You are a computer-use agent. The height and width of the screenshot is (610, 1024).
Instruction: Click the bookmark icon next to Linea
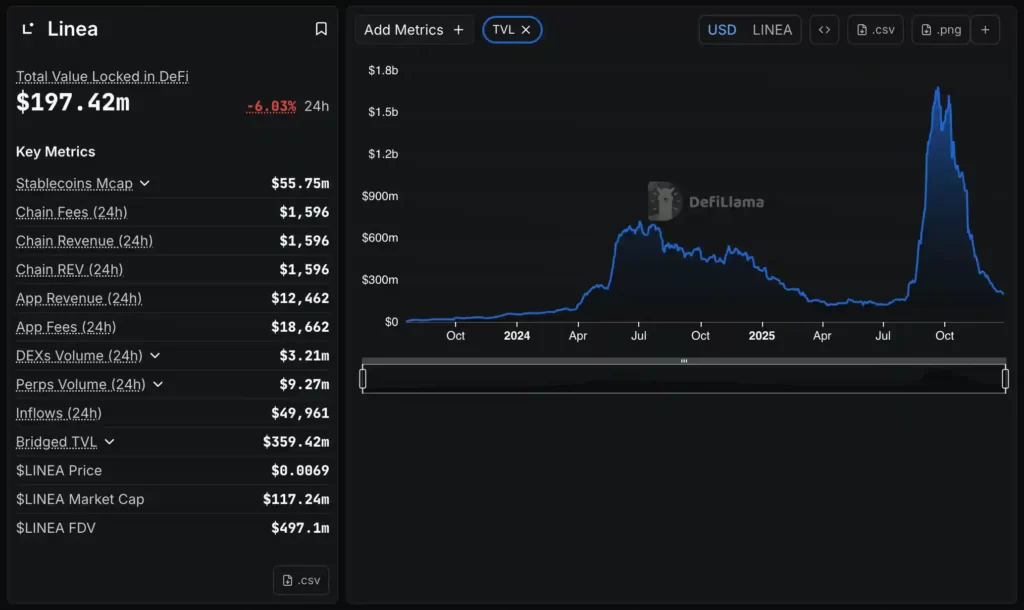click(321, 29)
